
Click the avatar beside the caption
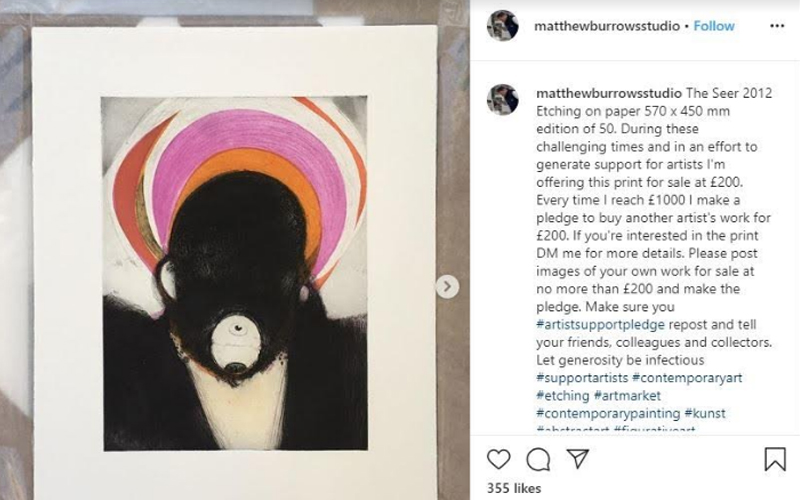click(x=502, y=99)
